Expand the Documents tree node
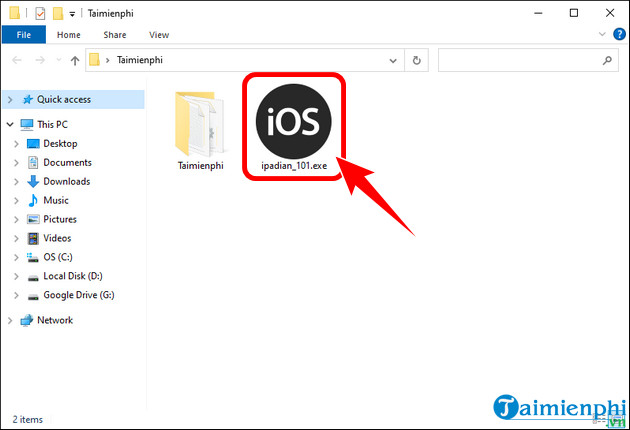 [x=16, y=162]
